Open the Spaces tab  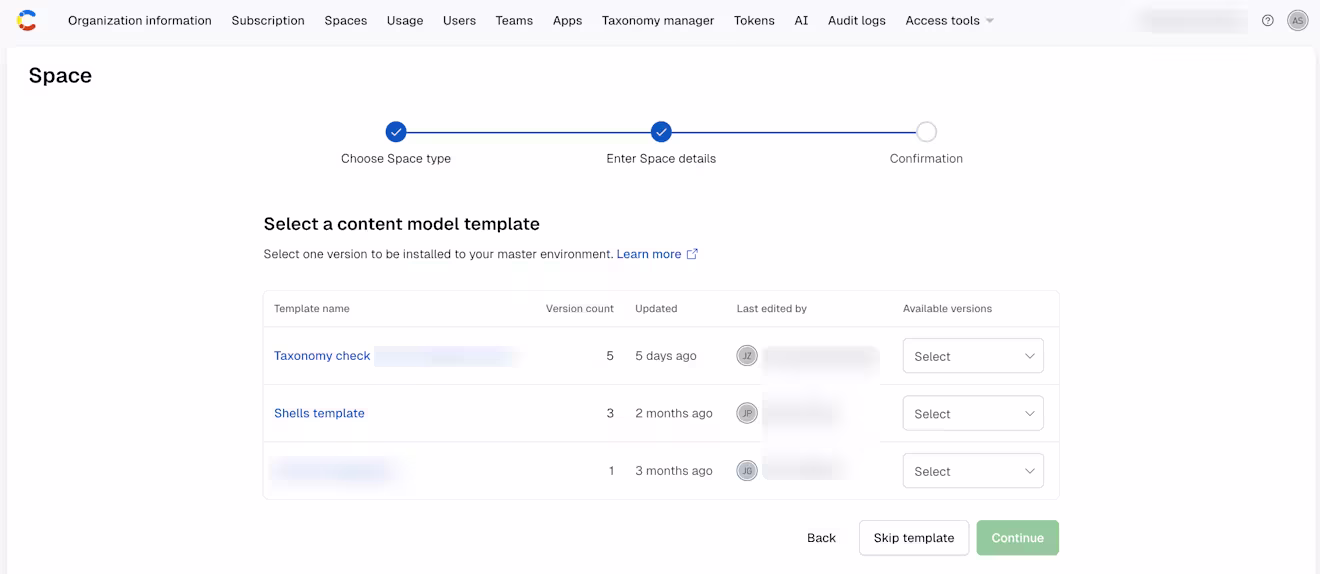tap(346, 20)
